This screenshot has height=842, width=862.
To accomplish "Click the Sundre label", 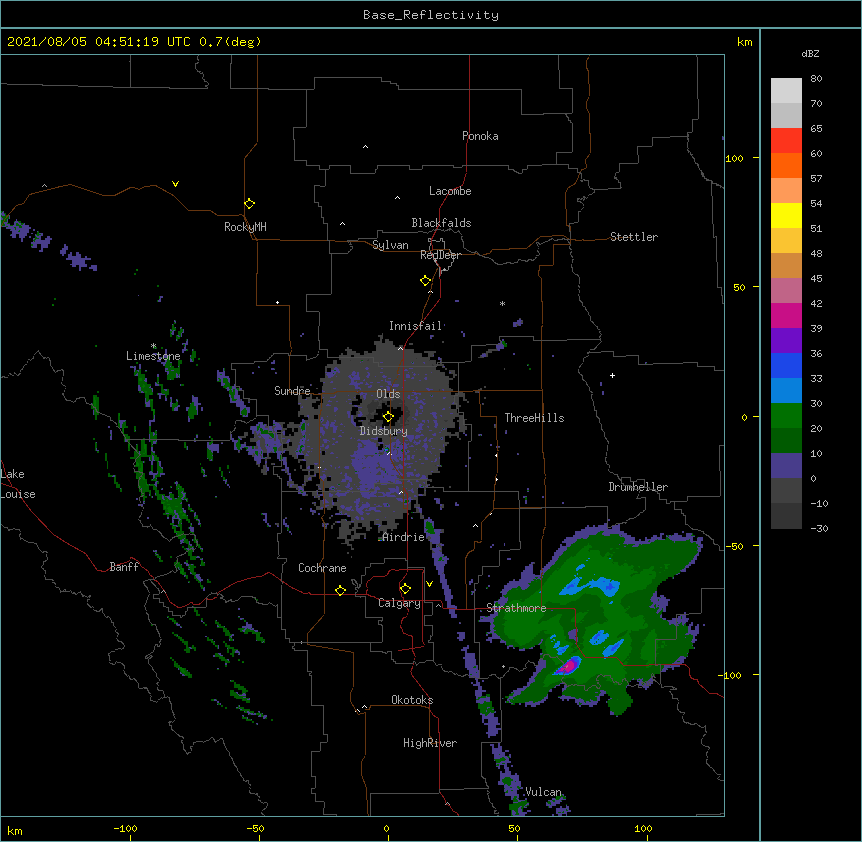I will (x=292, y=391).
